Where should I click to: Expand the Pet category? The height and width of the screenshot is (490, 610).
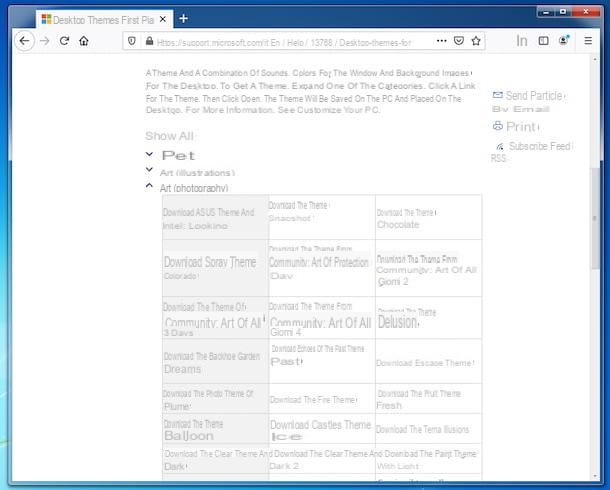pos(178,156)
